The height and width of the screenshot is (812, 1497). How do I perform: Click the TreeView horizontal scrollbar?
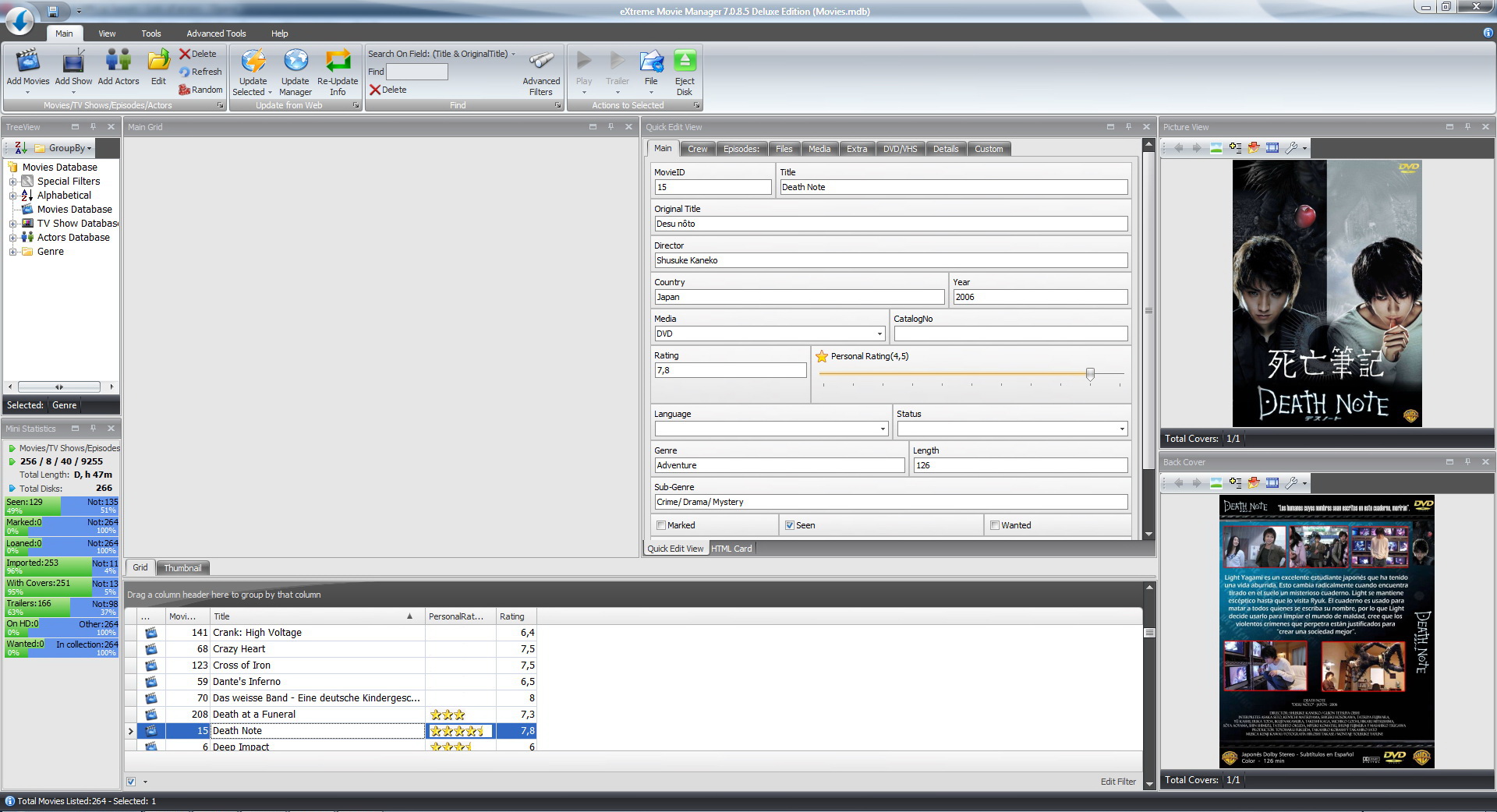tap(59, 387)
